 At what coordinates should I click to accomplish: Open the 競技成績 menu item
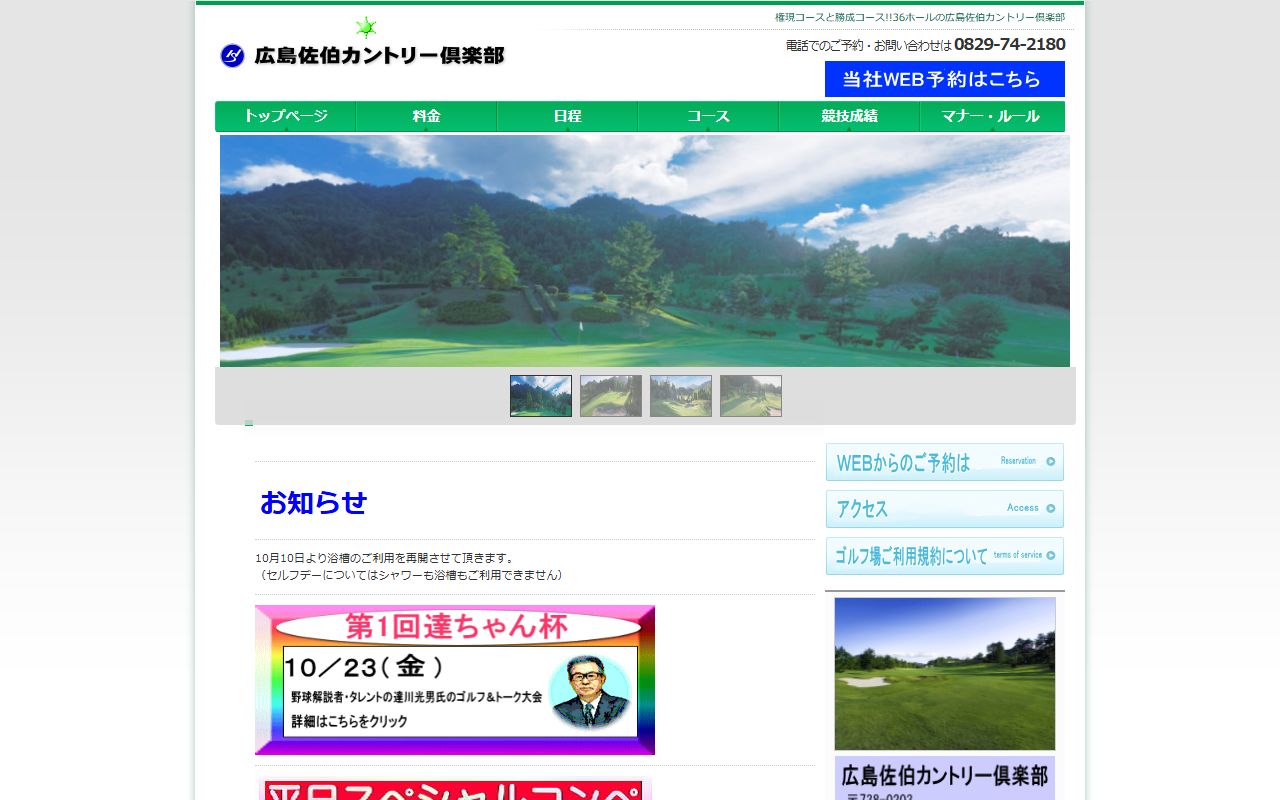click(849, 116)
